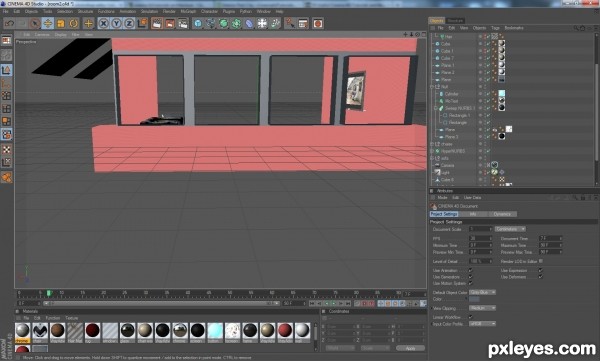Toggle the Z axis lock
Viewport: 600px width, 362px height.
coord(129,24)
